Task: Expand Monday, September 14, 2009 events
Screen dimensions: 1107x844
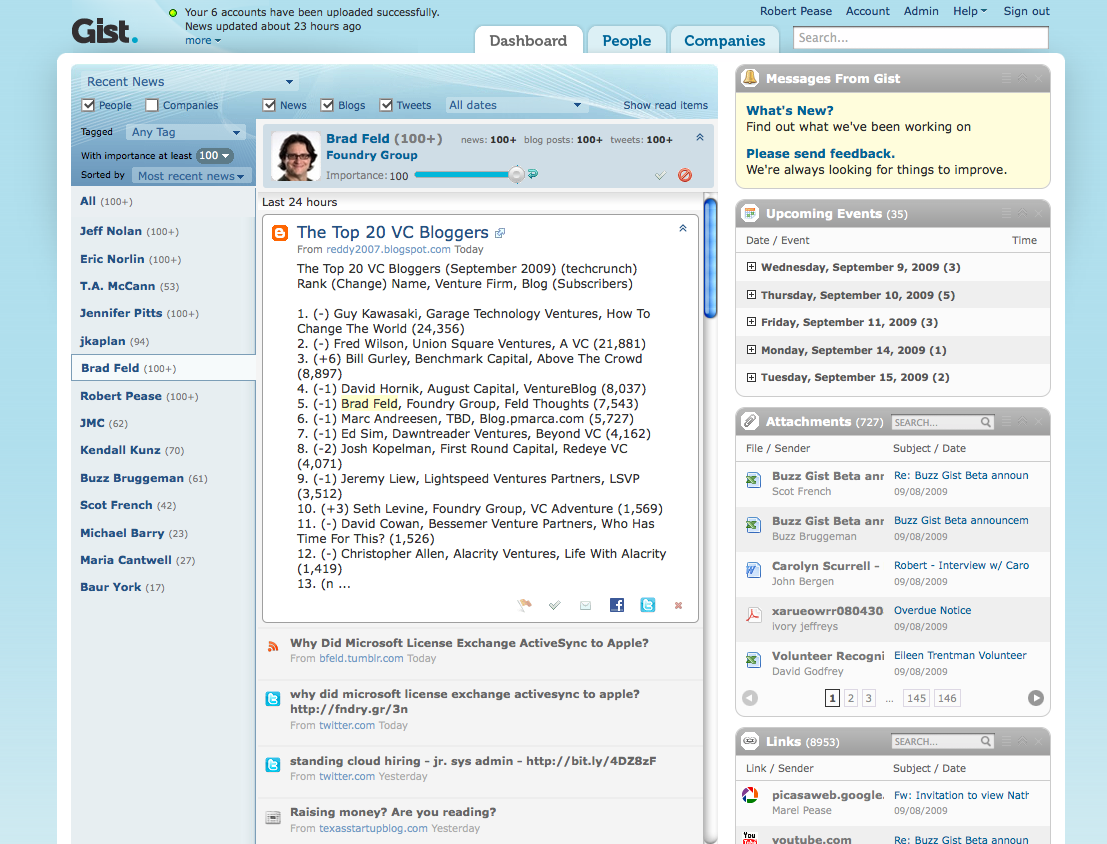Action: tap(751, 350)
